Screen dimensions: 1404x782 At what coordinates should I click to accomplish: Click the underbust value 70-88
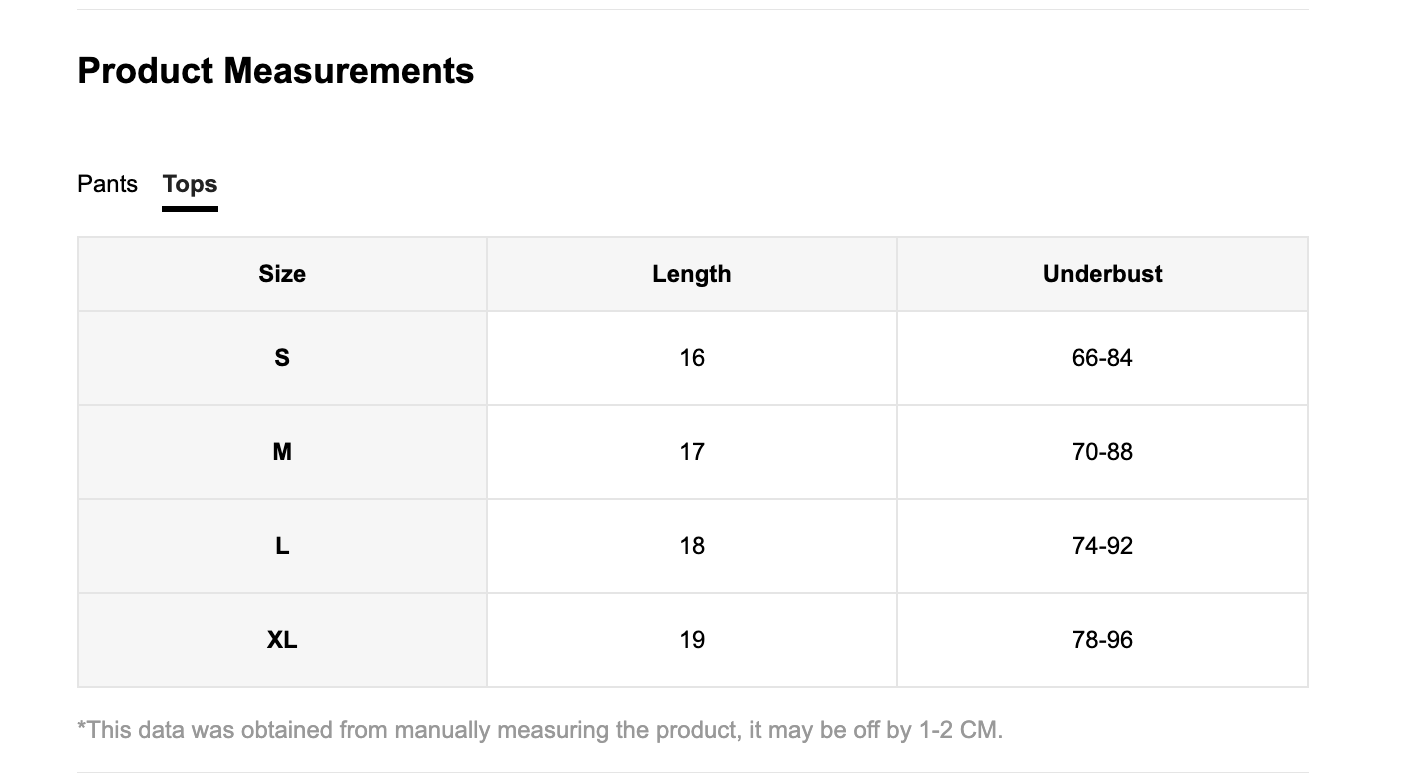point(1102,452)
